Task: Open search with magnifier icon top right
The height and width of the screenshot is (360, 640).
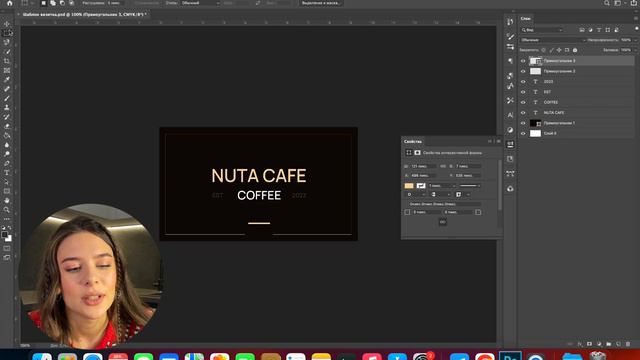Action: pos(607,3)
